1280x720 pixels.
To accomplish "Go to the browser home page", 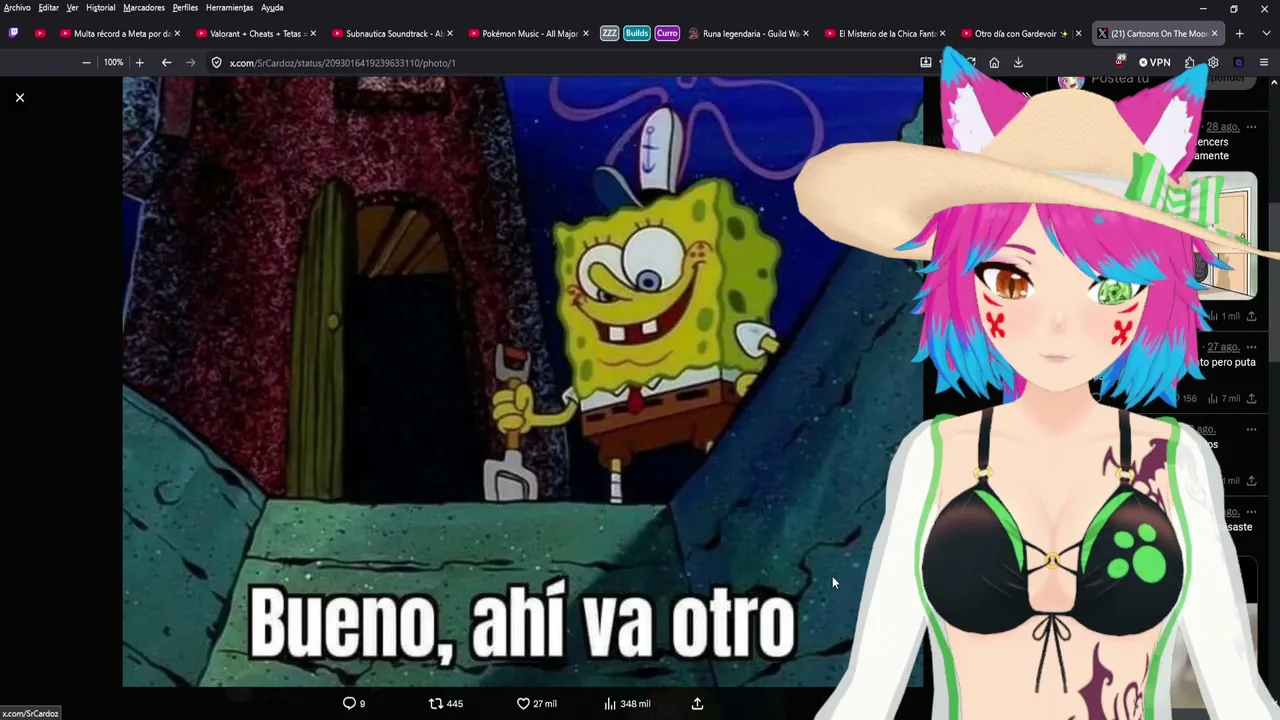I will click(x=994, y=62).
